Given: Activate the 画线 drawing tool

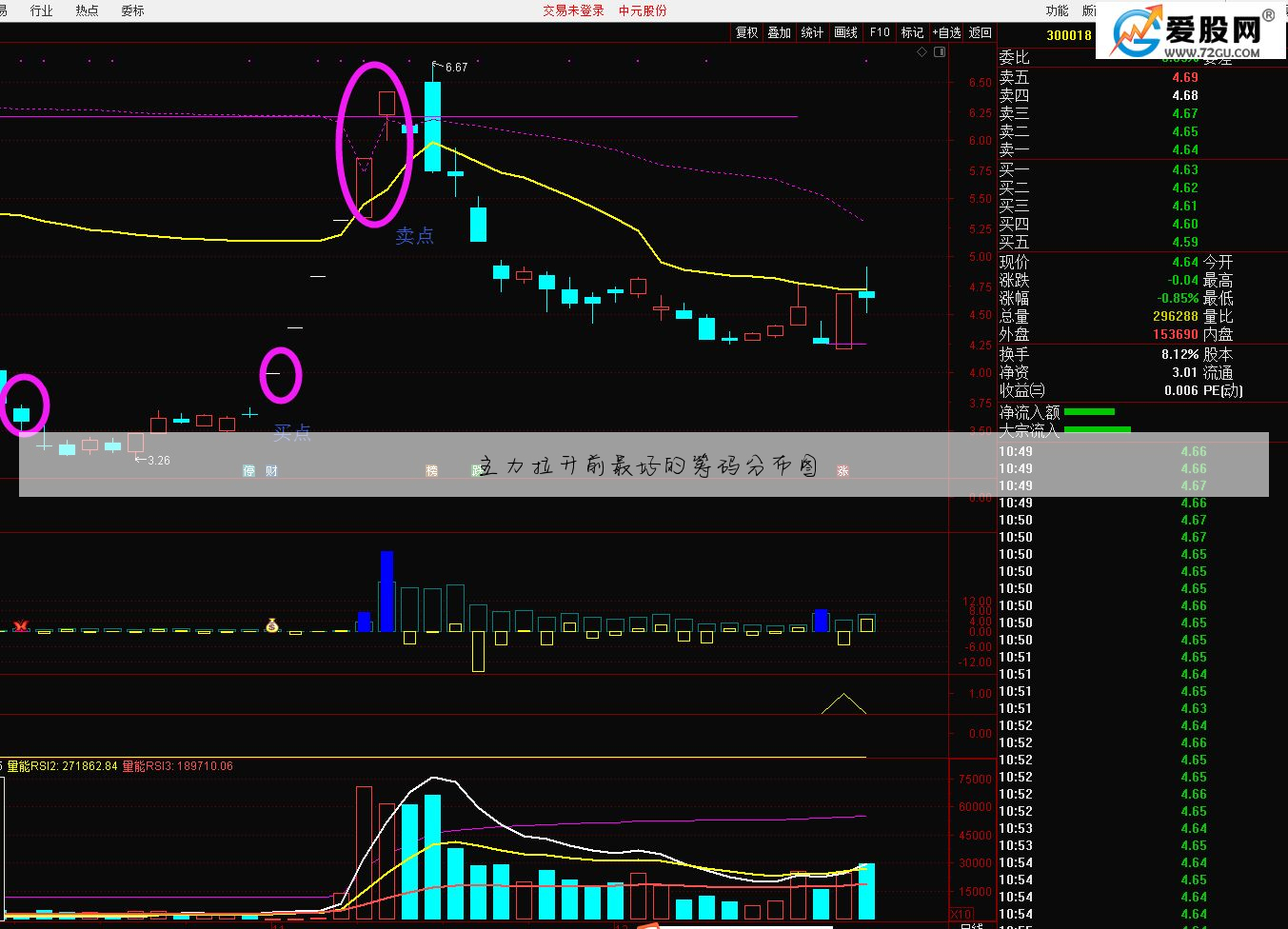Looking at the screenshot, I should tap(846, 32).
